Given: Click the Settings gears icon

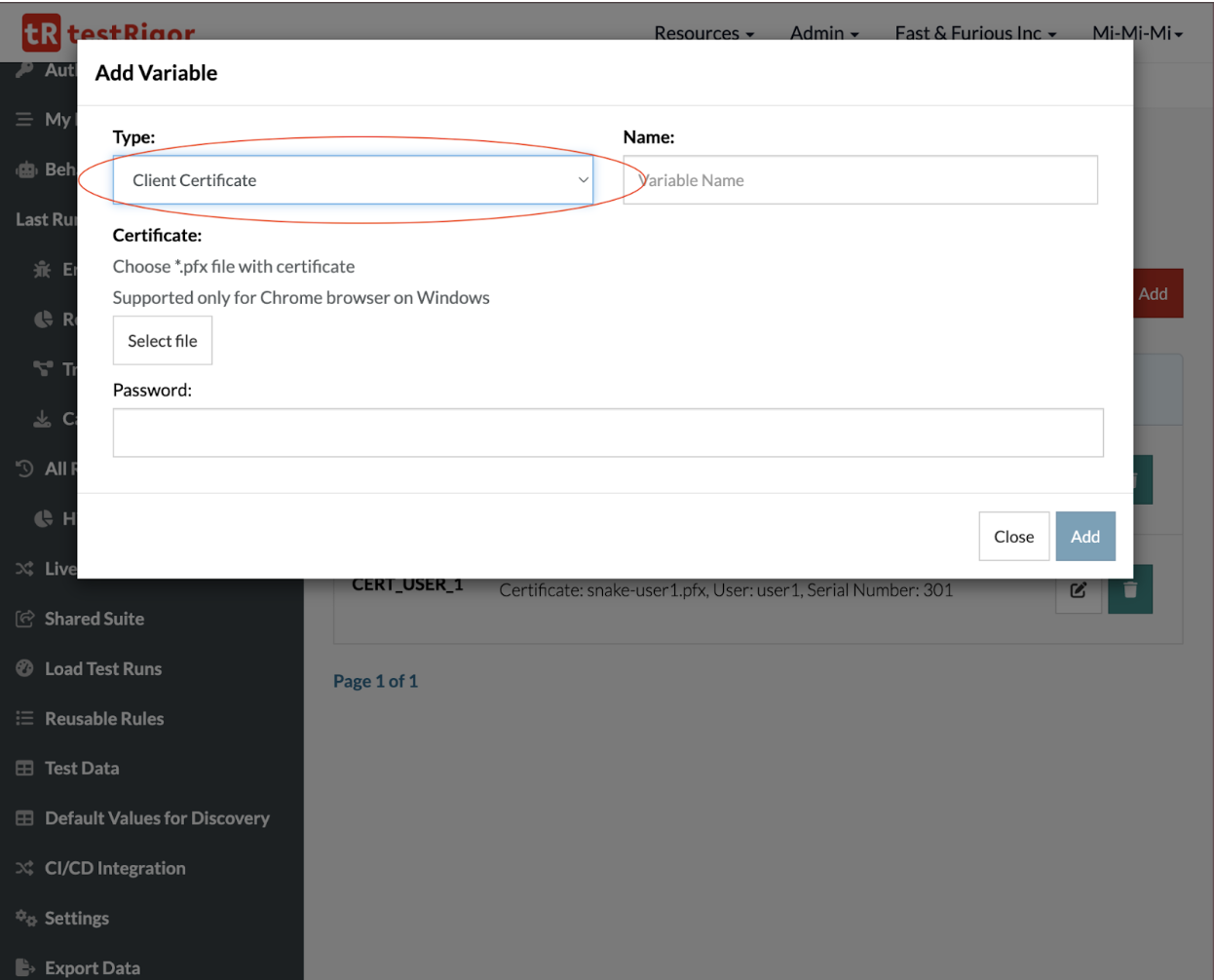Looking at the screenshot, I should coord(24,918).
